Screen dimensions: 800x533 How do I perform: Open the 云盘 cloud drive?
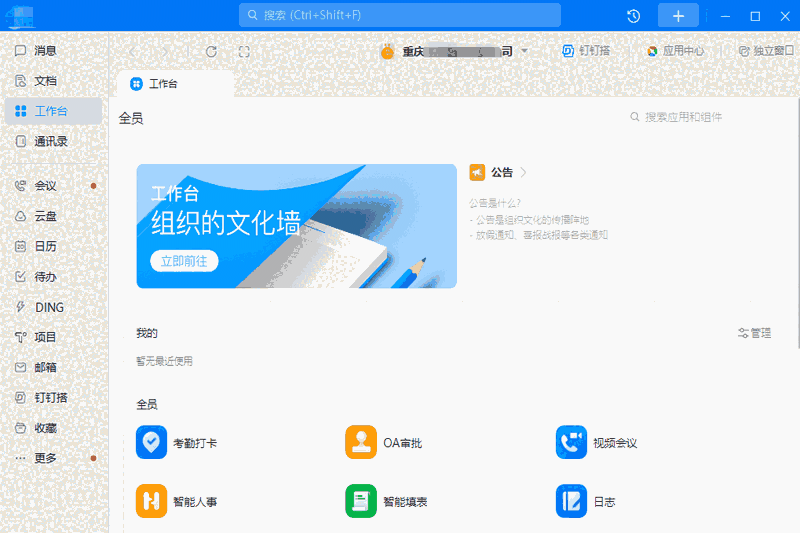click(x=45, y=216)
